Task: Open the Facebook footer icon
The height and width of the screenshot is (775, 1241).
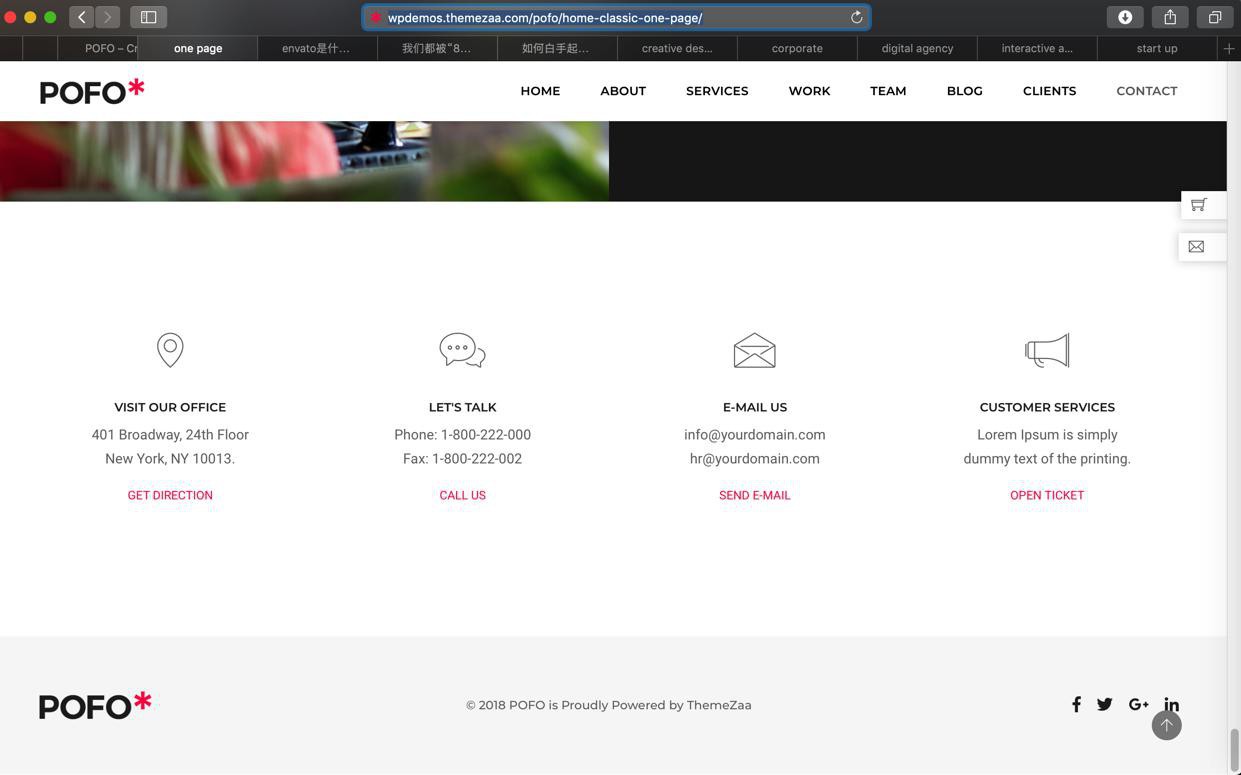Action: tap(1076, 704)
